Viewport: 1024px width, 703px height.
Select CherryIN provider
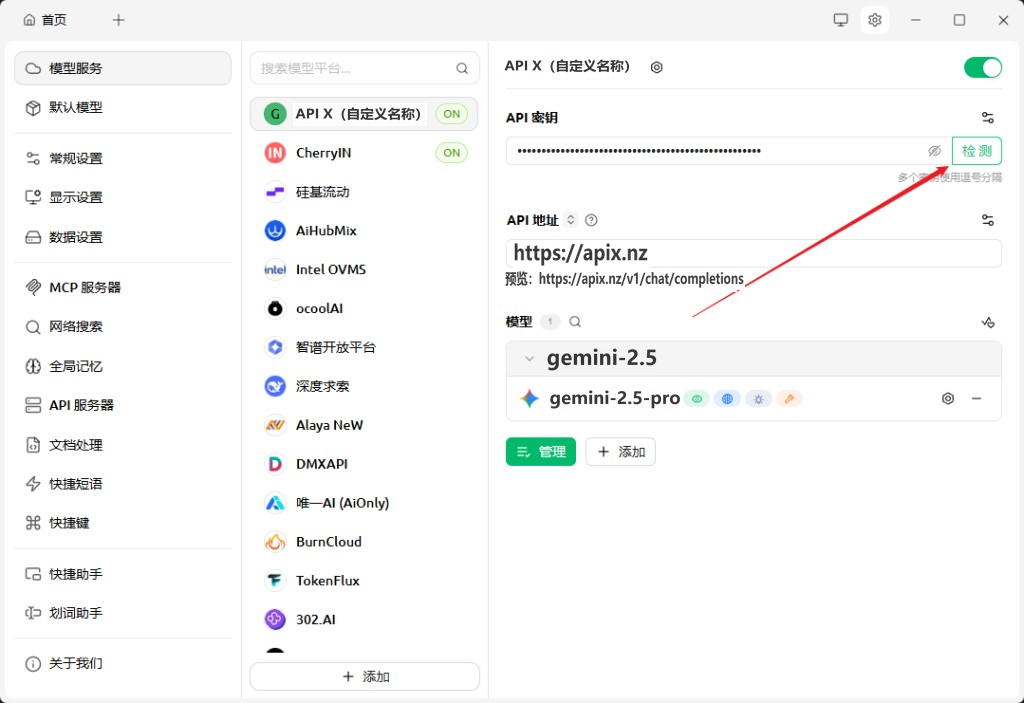pos(364,153)
